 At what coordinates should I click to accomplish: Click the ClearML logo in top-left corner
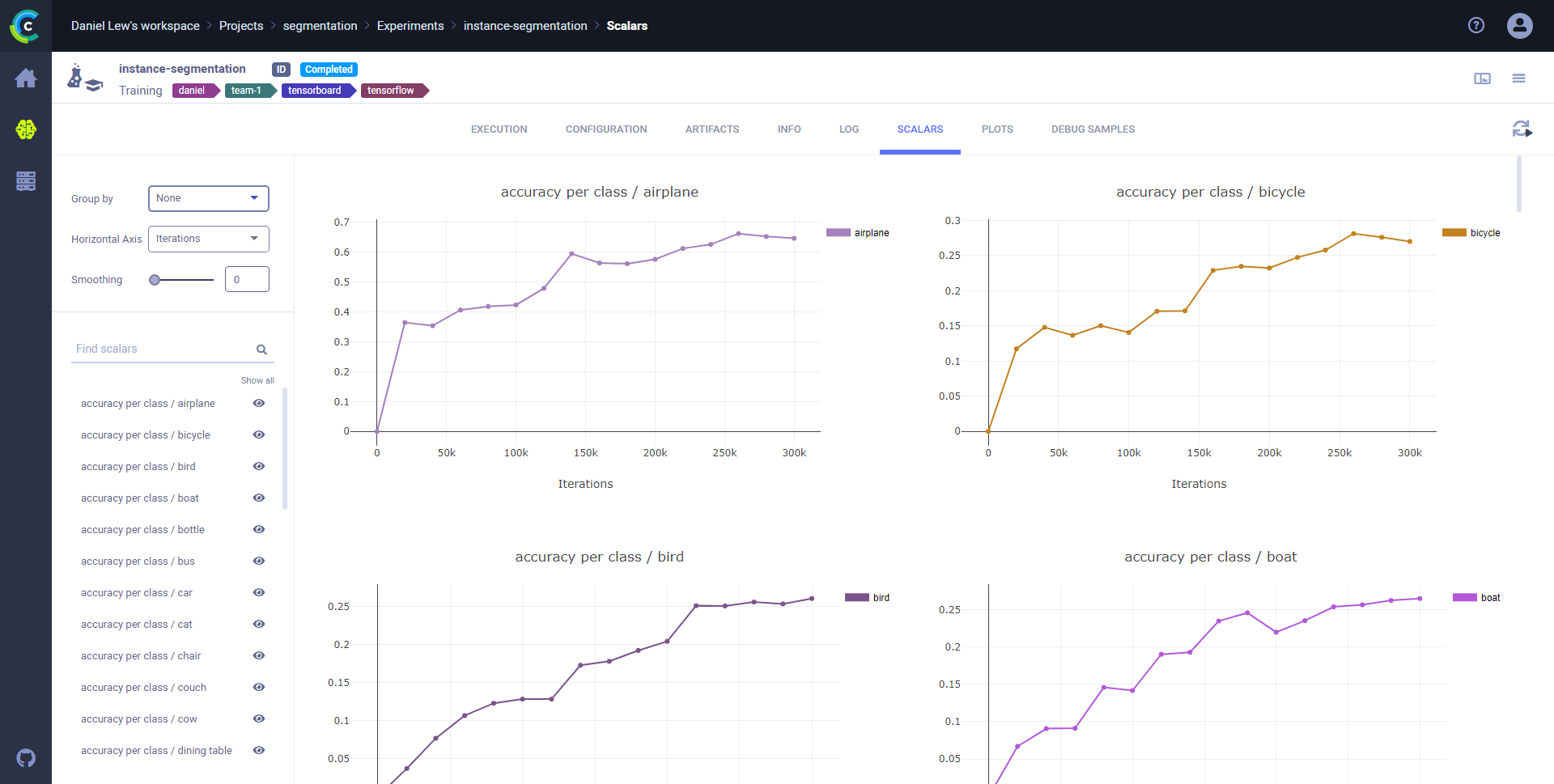pos(24,25)
